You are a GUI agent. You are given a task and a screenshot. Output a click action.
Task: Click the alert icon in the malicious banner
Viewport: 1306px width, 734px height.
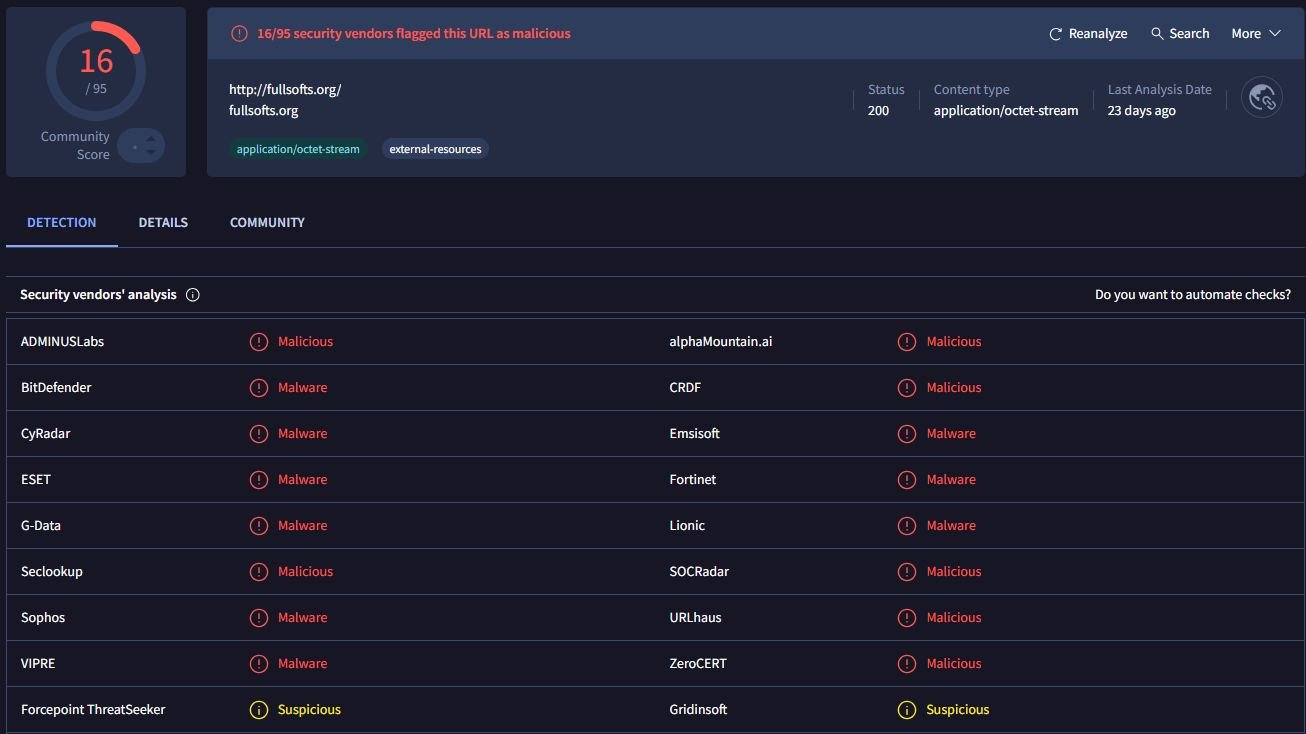(239, 34)
